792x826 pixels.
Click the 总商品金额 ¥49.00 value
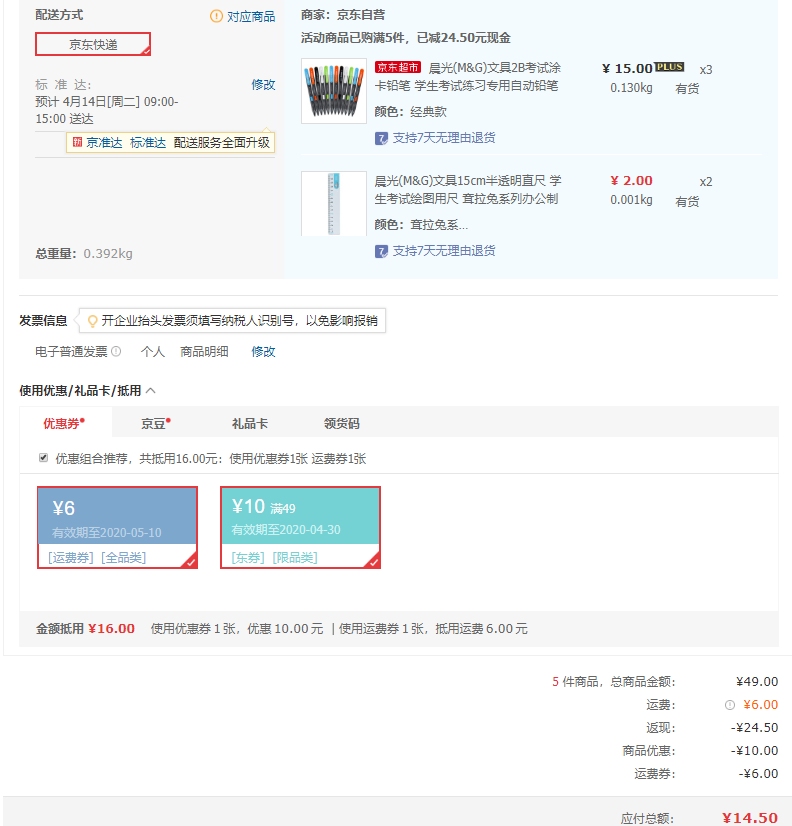(x=757, y=682)
